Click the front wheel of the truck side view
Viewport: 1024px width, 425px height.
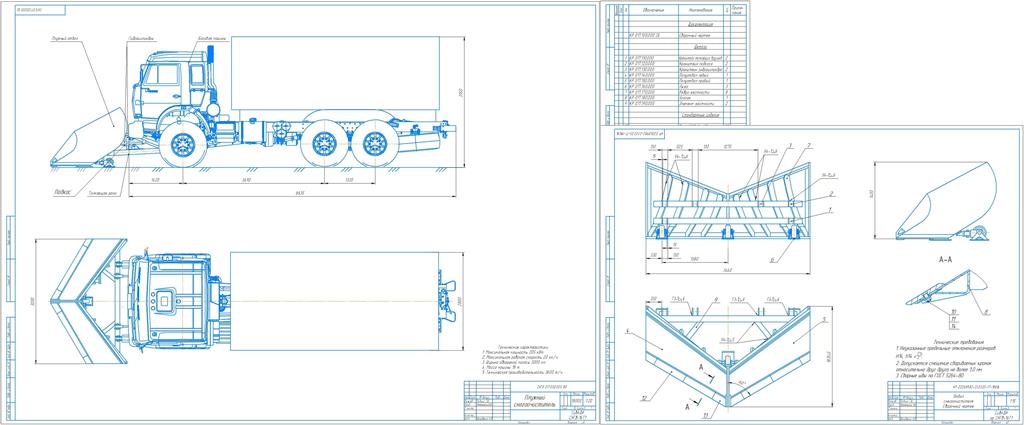183,144
